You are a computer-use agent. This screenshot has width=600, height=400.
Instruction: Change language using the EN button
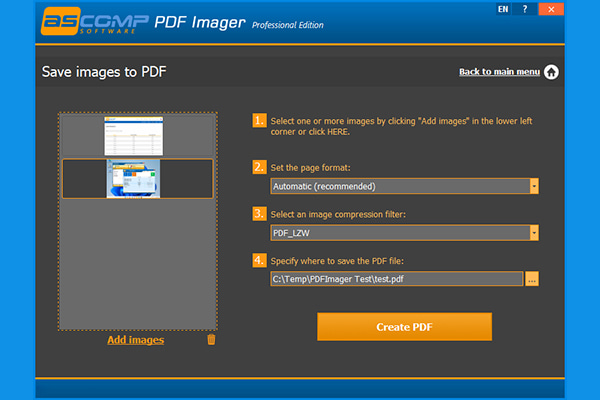[x=502, y=9]
